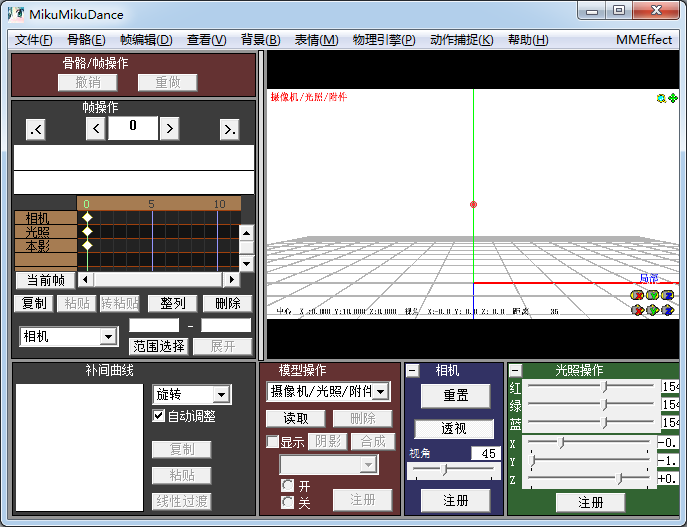
Task: Select the 开 radio button
Action: coord(288,485)
